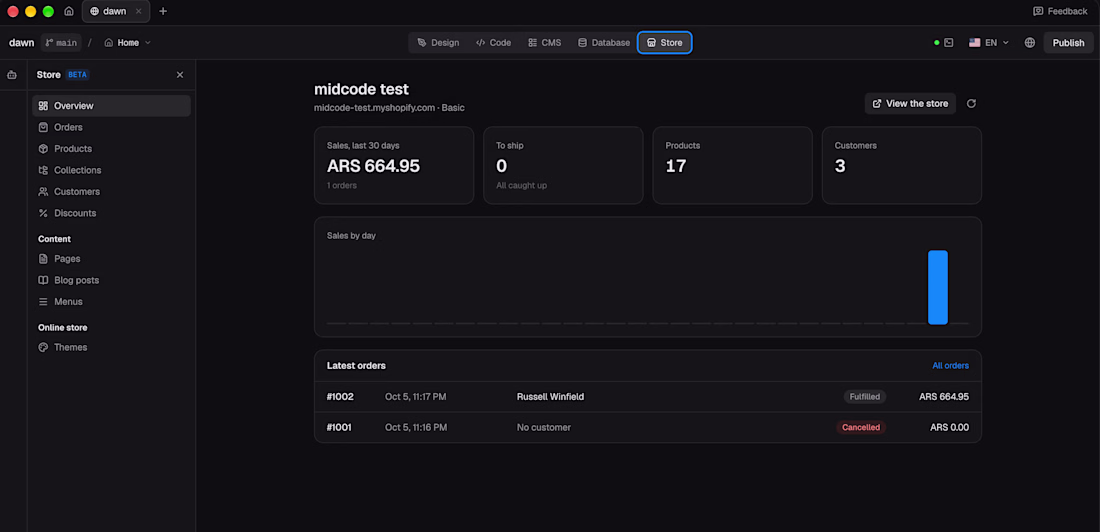Image resolution: width=1100 pixels, height=532 pixels.
Task: Close the Store sidebar panel
Action: (x=180, y=74)
